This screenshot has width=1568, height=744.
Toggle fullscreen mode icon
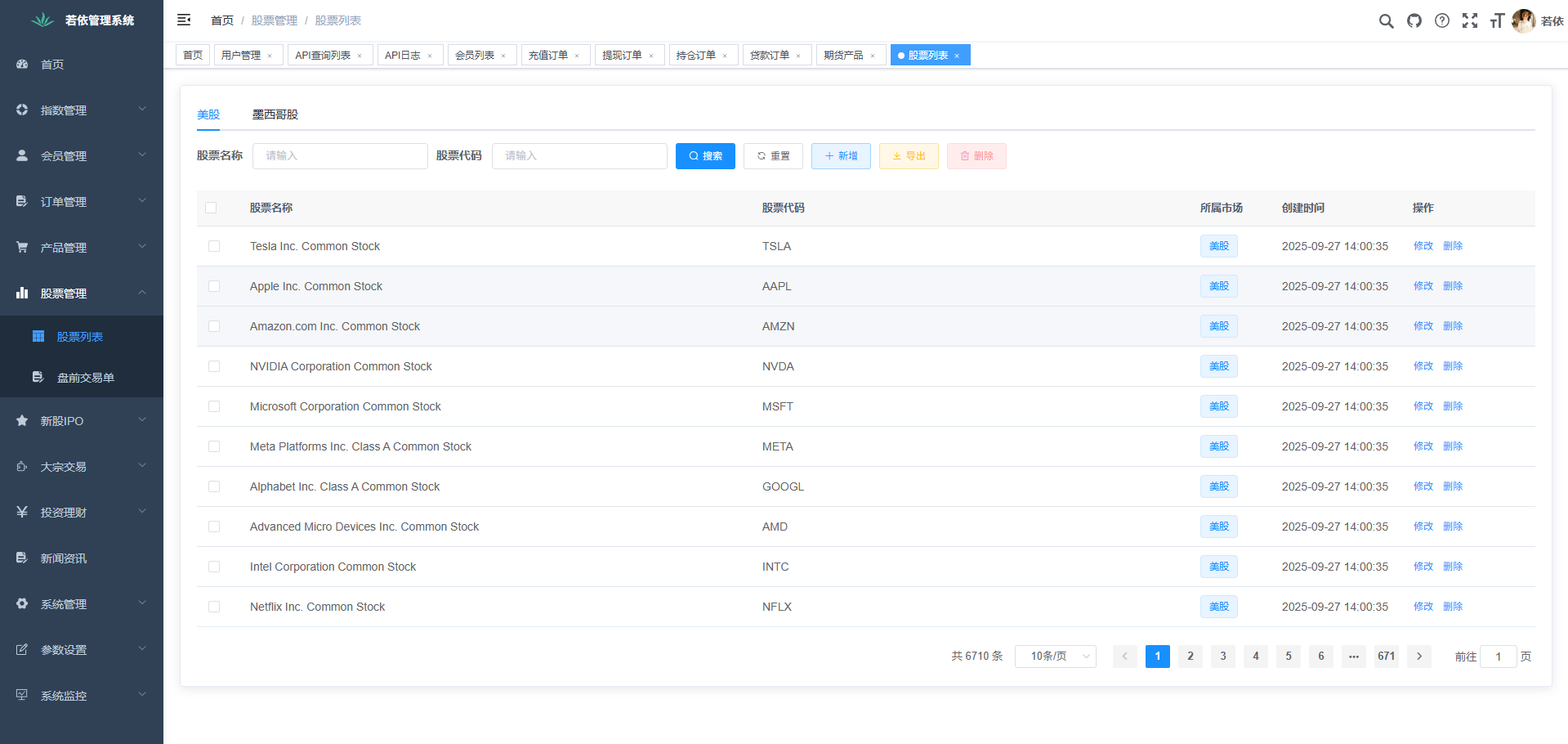click(1470, 21)
